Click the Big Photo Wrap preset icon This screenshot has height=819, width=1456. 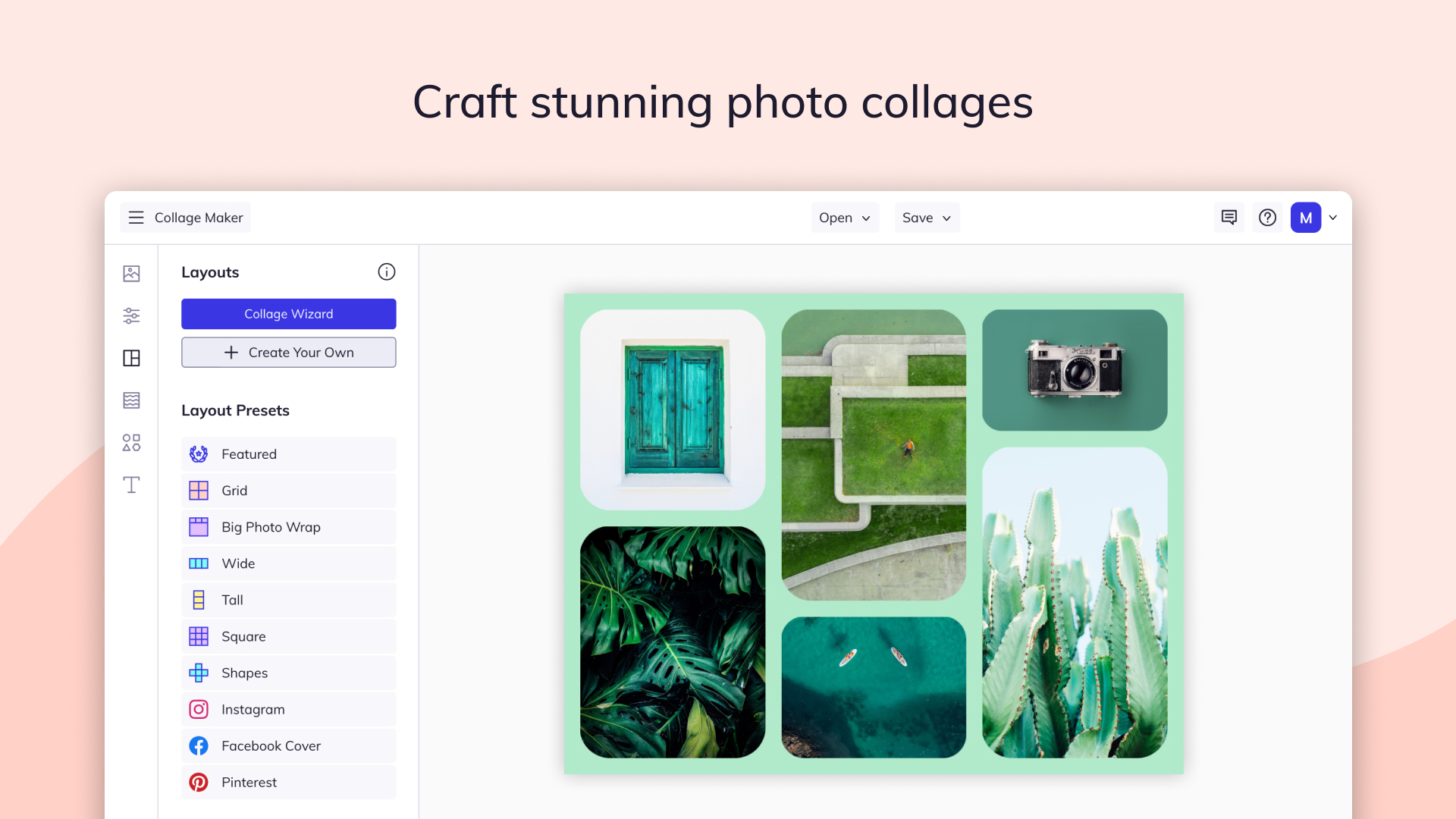click(199, 527)
